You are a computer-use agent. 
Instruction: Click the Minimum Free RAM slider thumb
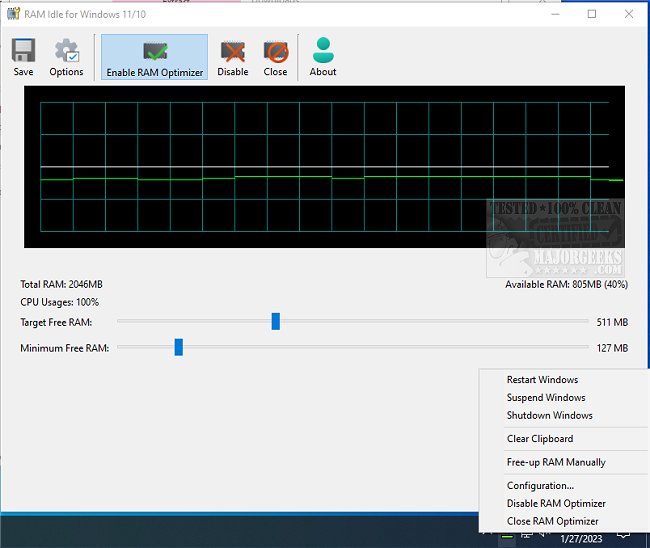point(179,347)
